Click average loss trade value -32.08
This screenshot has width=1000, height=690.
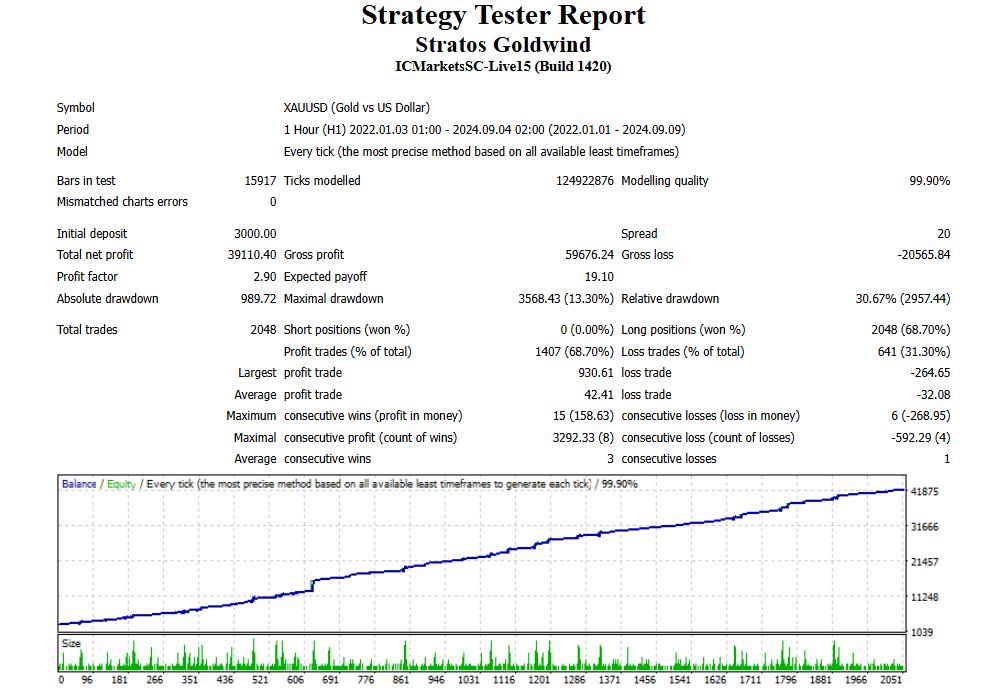tap(933, 395)
